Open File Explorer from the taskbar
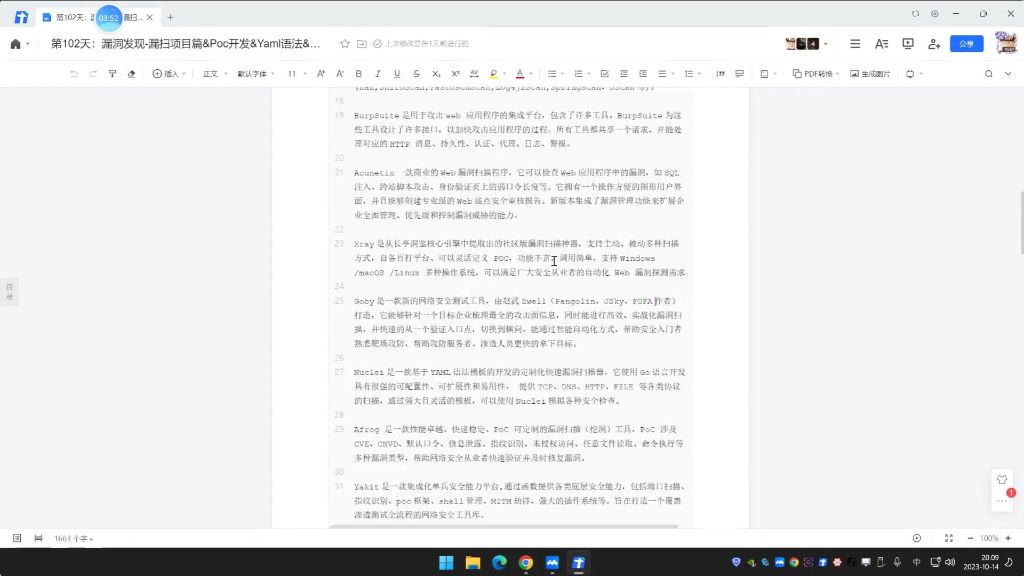This screenshot has height=576, width=1024. tap(473, 562)
